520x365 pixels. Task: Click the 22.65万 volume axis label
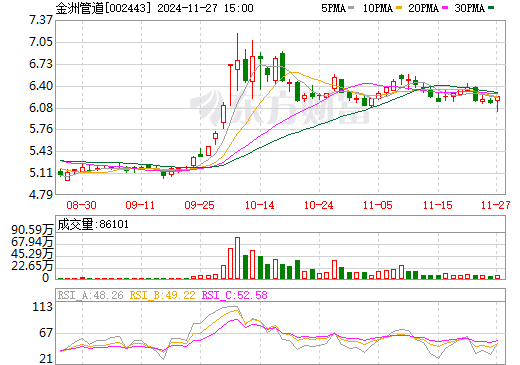pyautogui.click(x=32, y=266)
